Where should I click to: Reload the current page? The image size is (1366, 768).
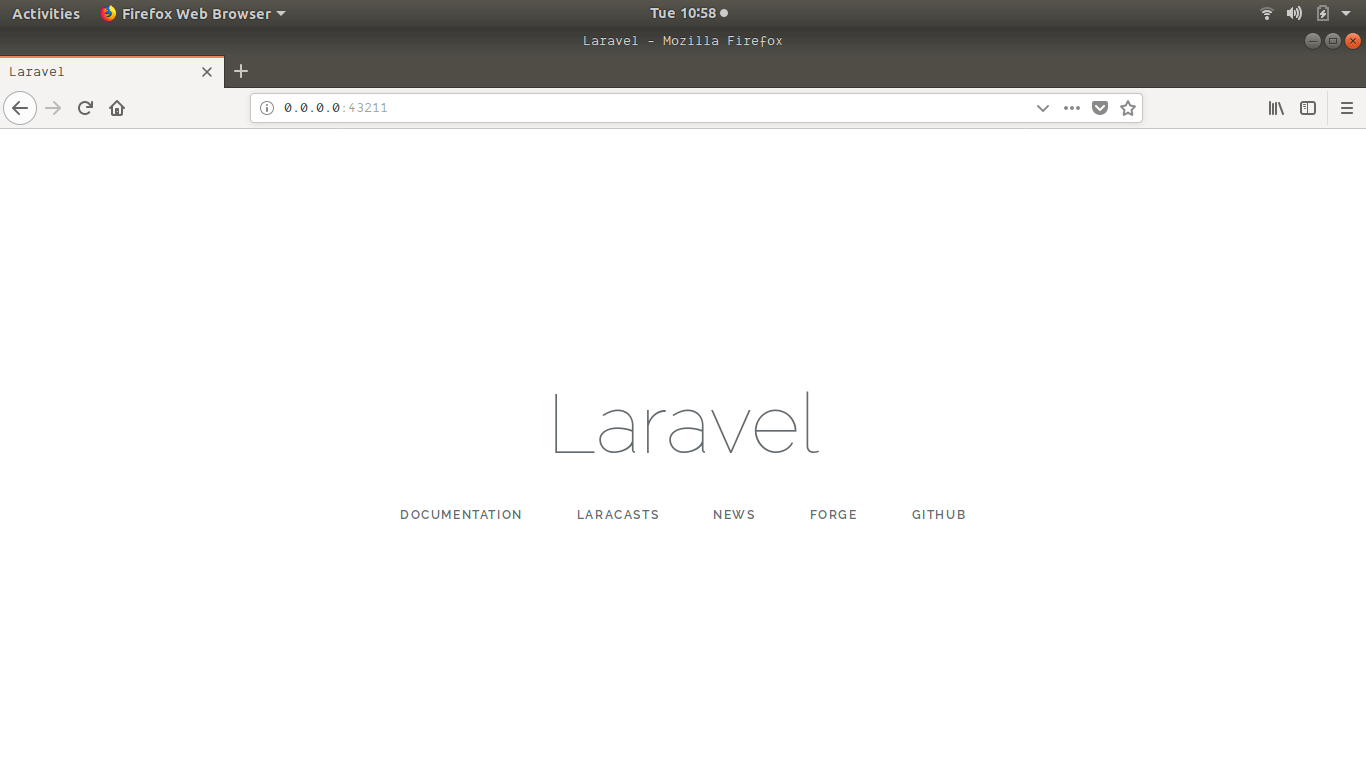(85, 108)
